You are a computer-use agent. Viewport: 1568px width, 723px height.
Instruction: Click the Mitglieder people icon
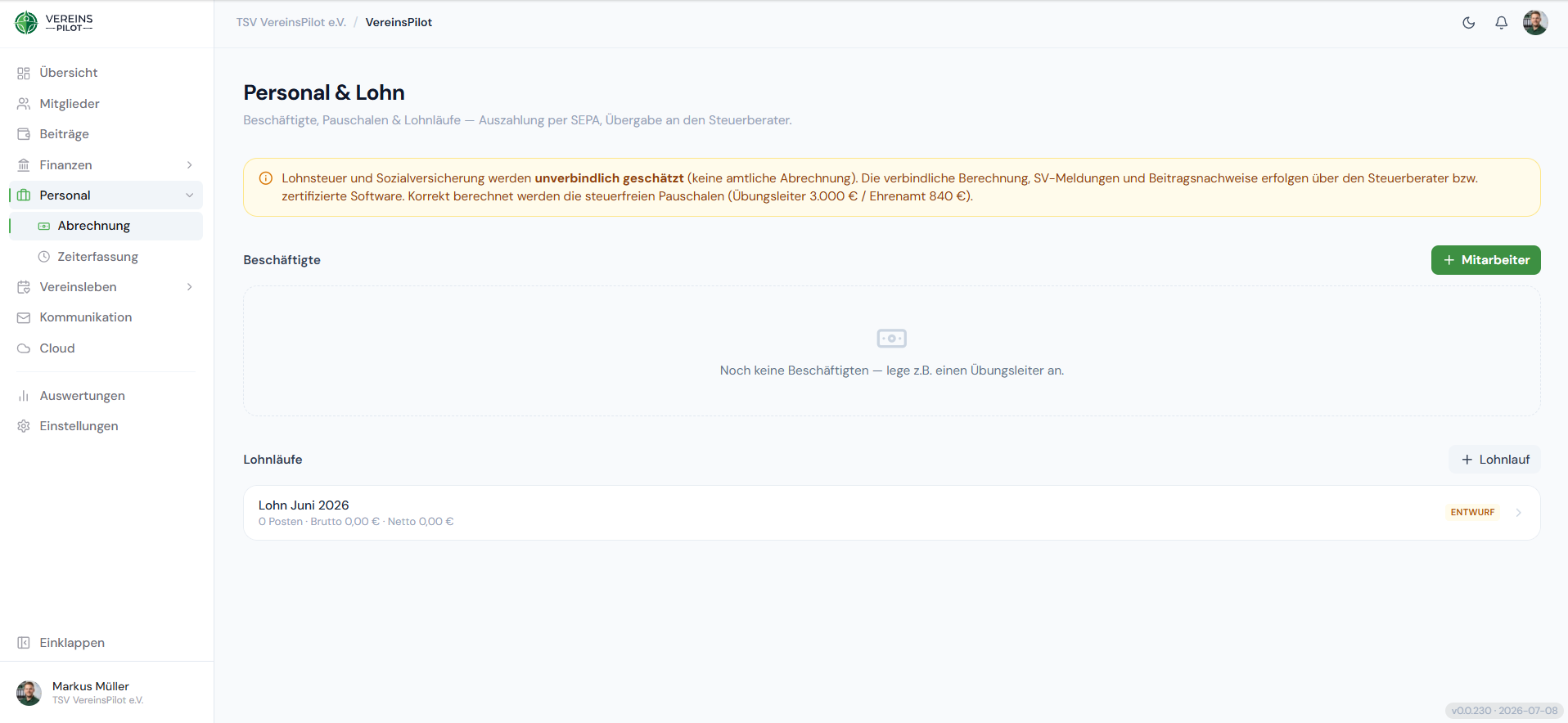coord(24,104)
